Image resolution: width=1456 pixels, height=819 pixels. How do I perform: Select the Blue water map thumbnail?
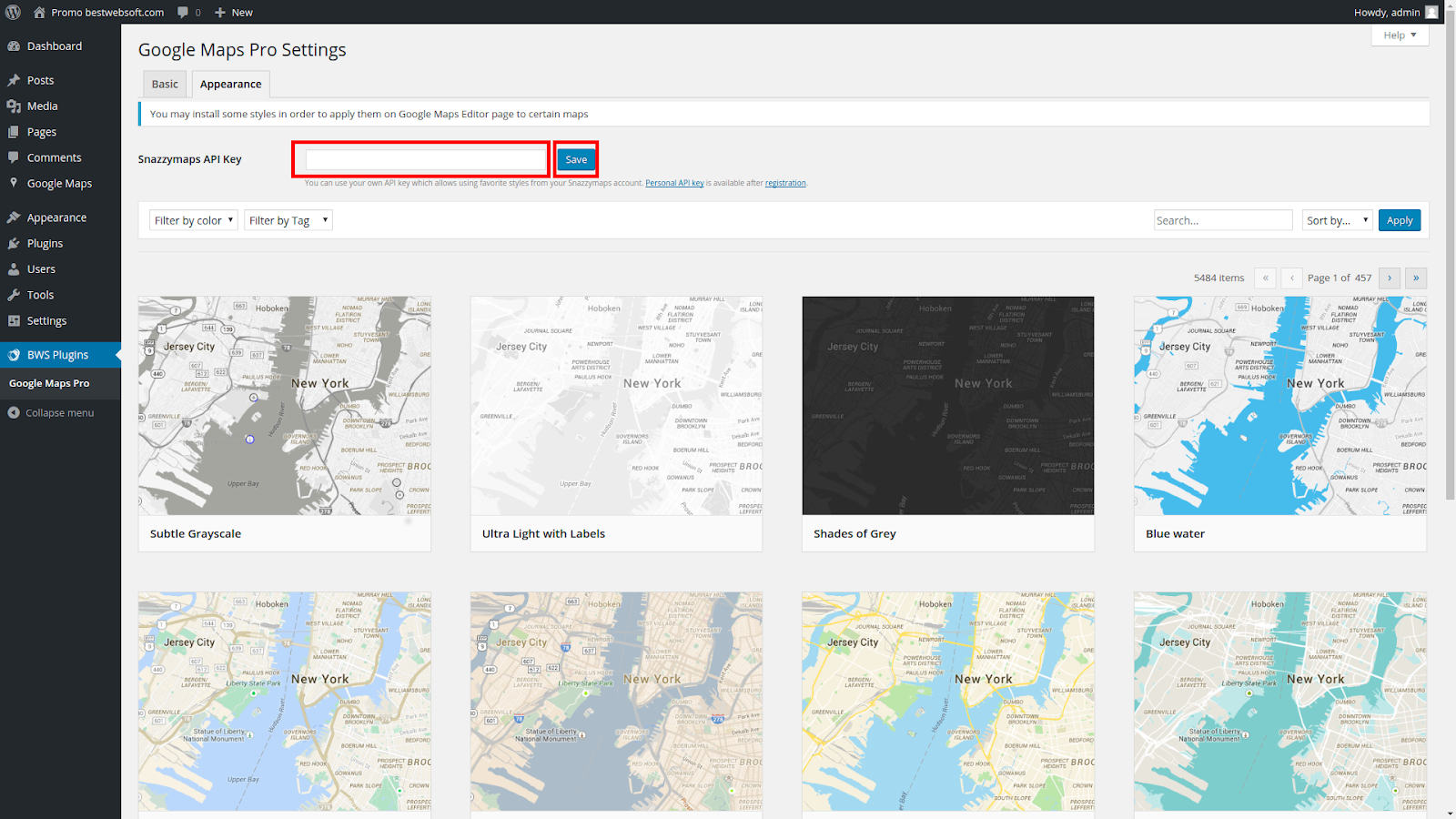tap(1280, 406)
